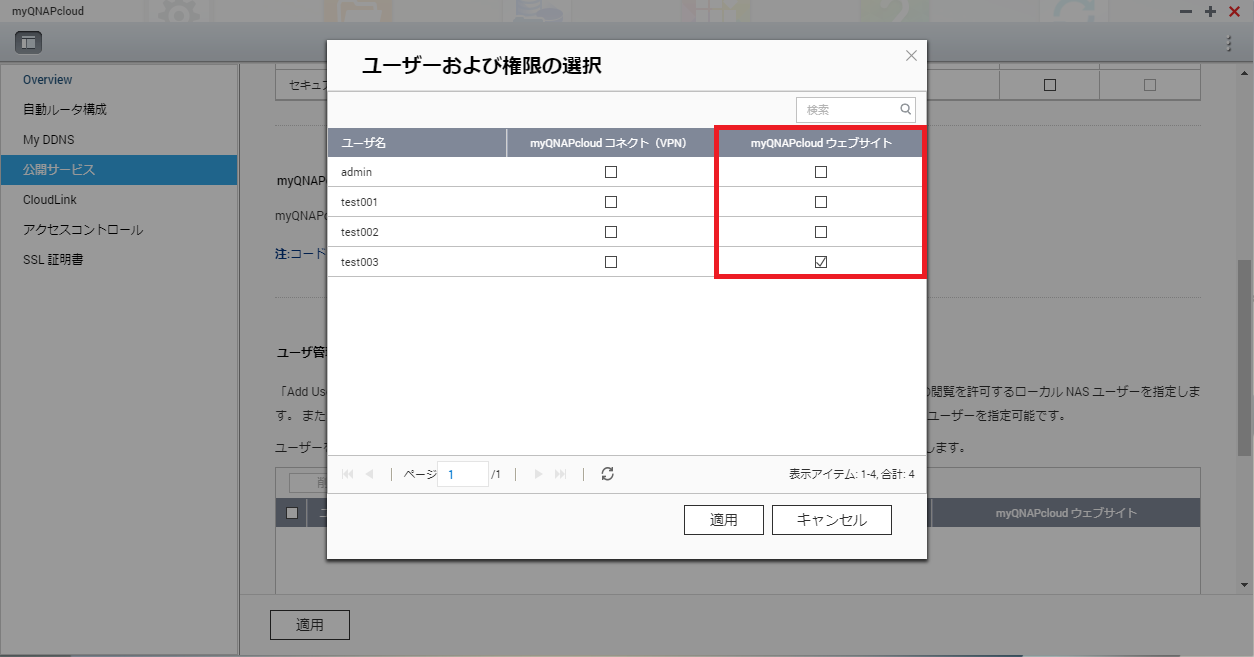Enable myQNAPcloud コネクト (VPN) for admin

pos(611,172)
